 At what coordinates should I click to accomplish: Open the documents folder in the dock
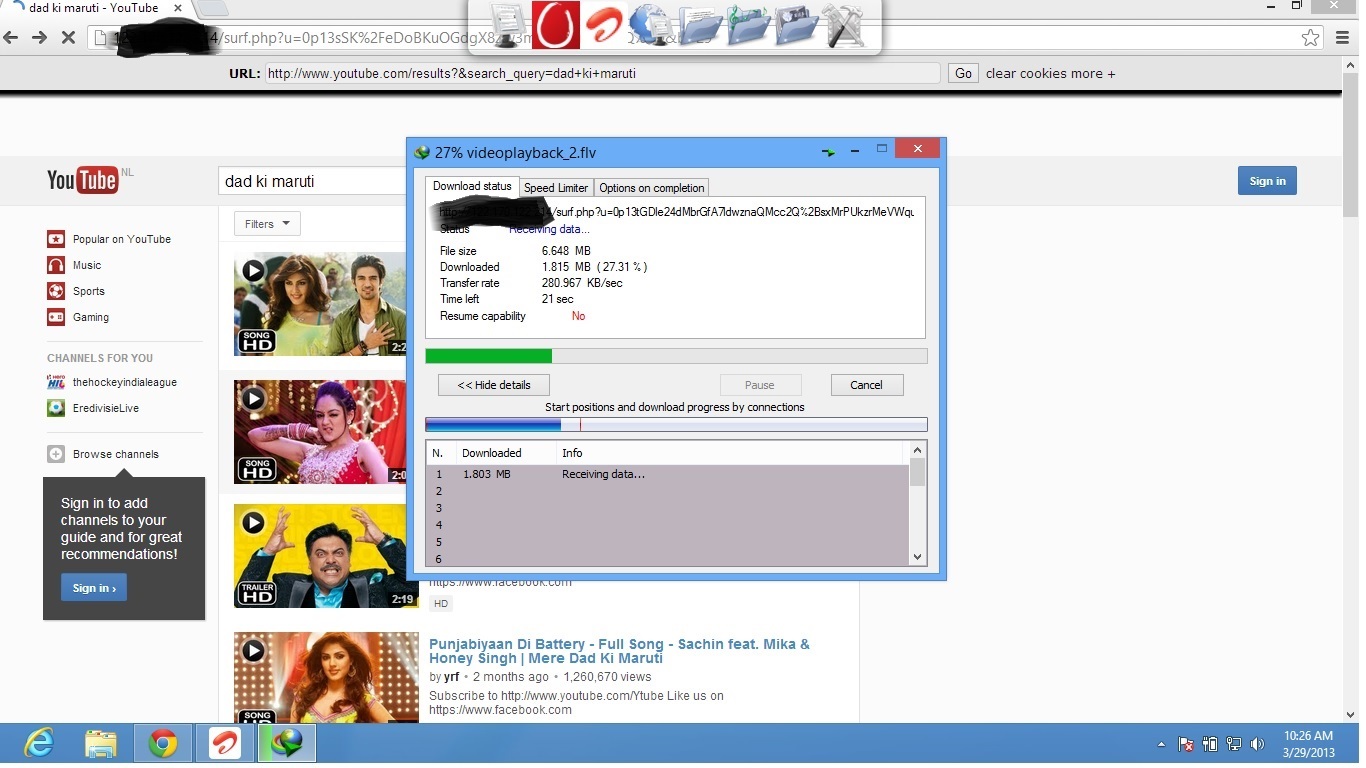tap(699, 26)
